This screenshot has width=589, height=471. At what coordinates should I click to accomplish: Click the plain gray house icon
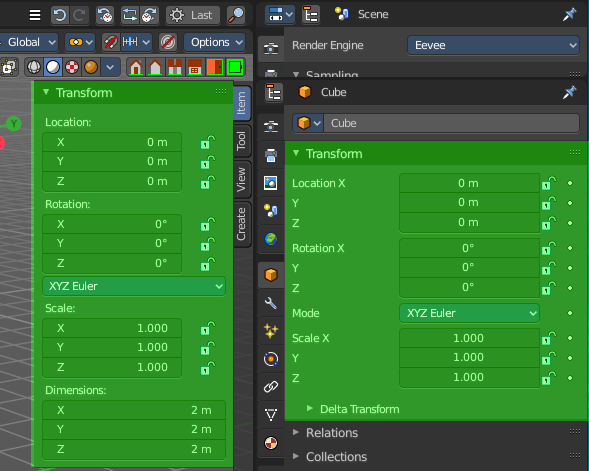pyautogui.click(x=155, y=68)
